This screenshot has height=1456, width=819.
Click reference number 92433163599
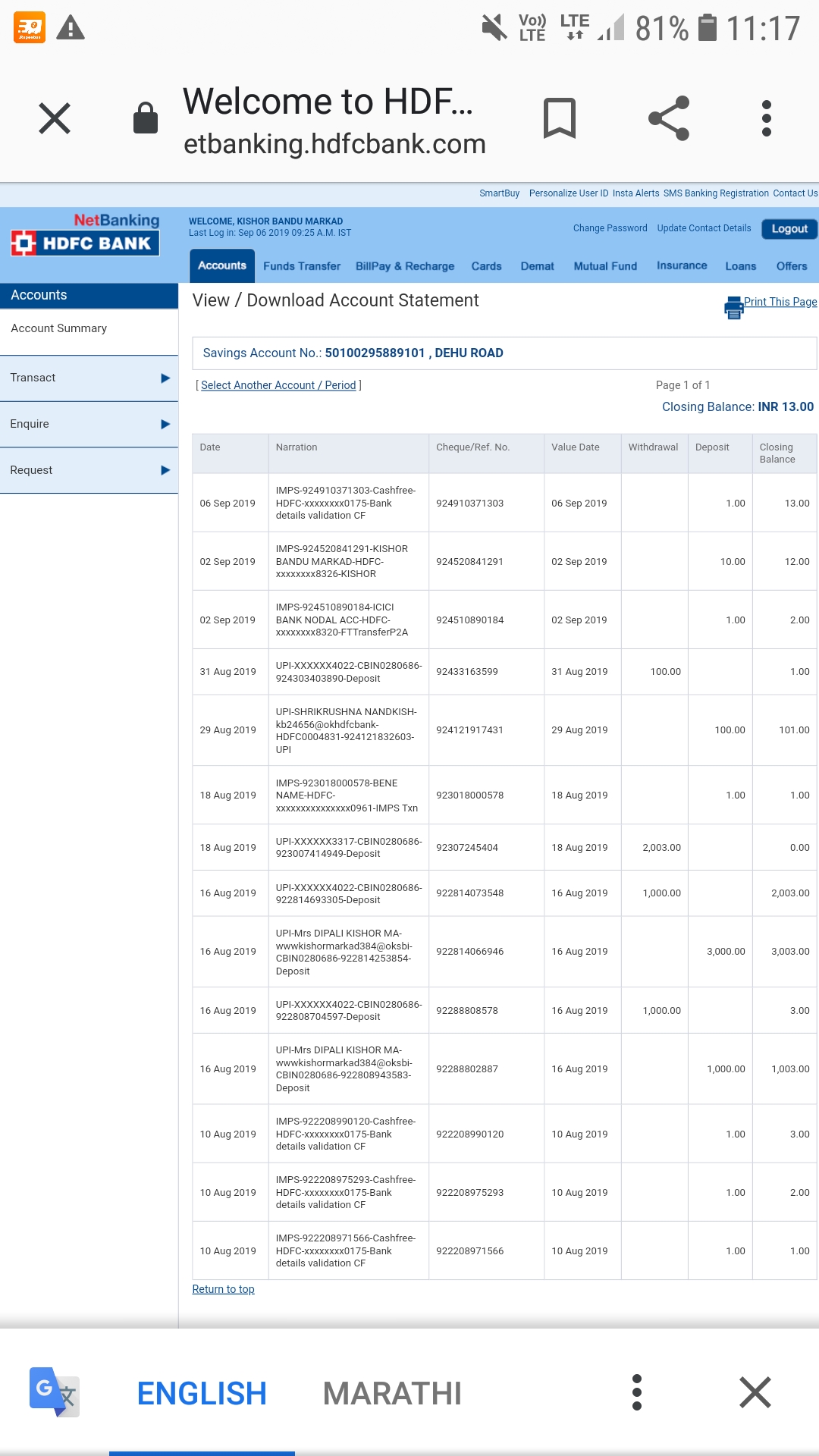pyautogui.click(x=466, y=672)
